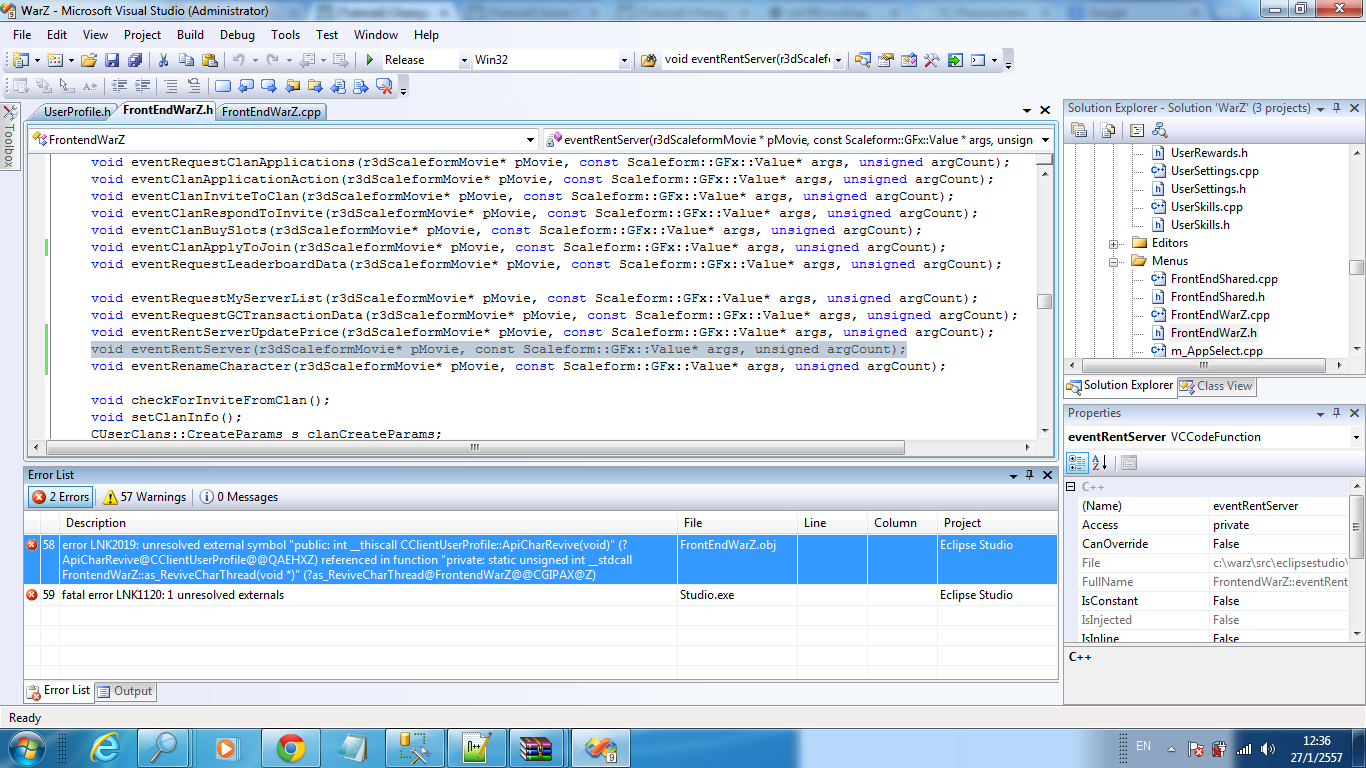Click the clock showing 12:36 in the tray
The image size is (1366, 768).
pyautogui.click(x=1317, y=741)
